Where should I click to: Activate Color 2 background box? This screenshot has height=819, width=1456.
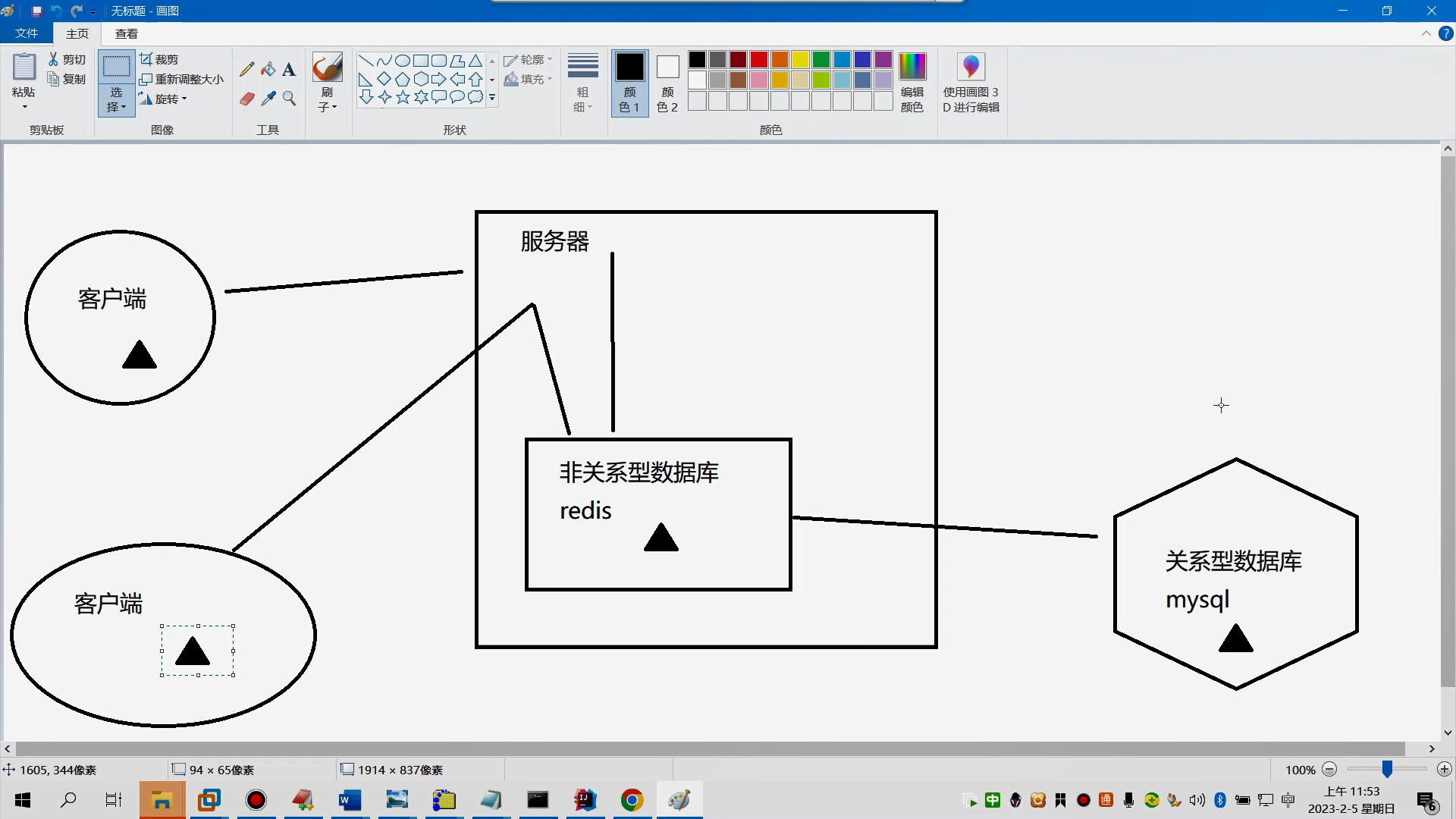pyautogui.click(x=667, y=83)
